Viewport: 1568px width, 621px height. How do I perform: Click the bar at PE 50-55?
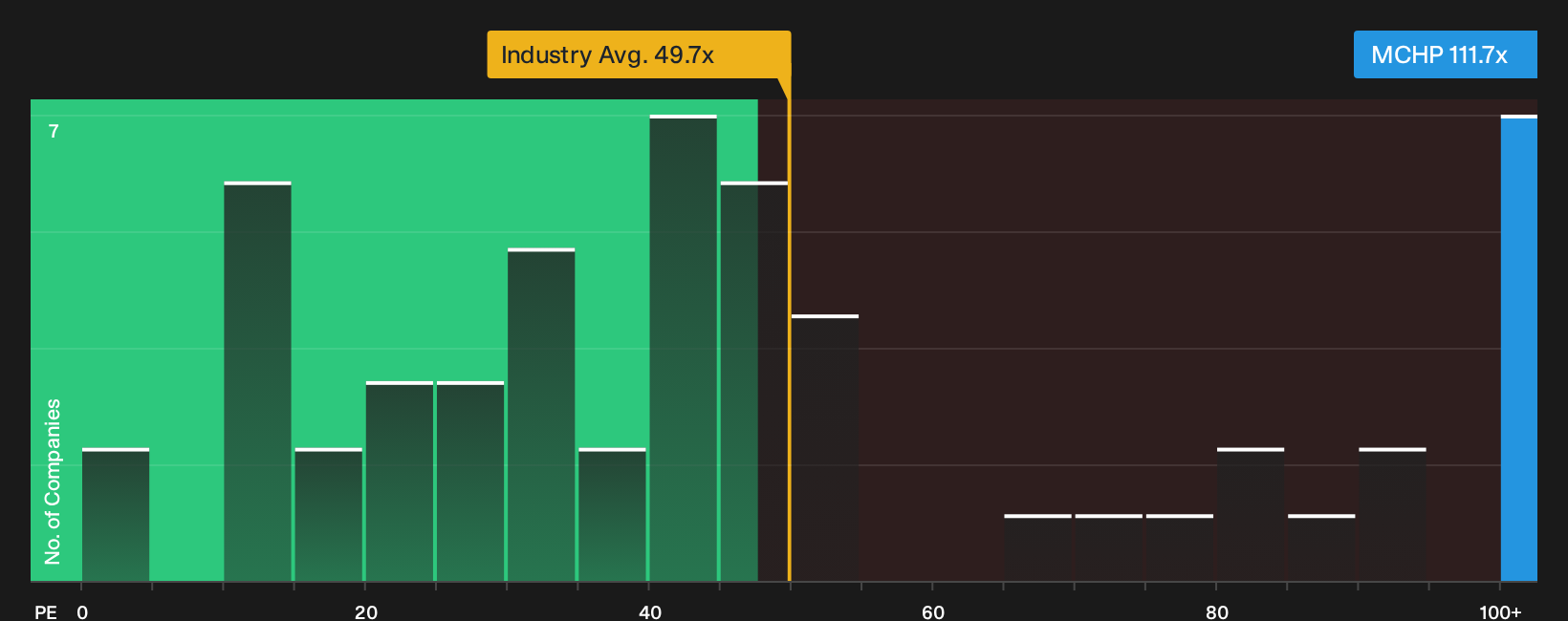[825, 448]
